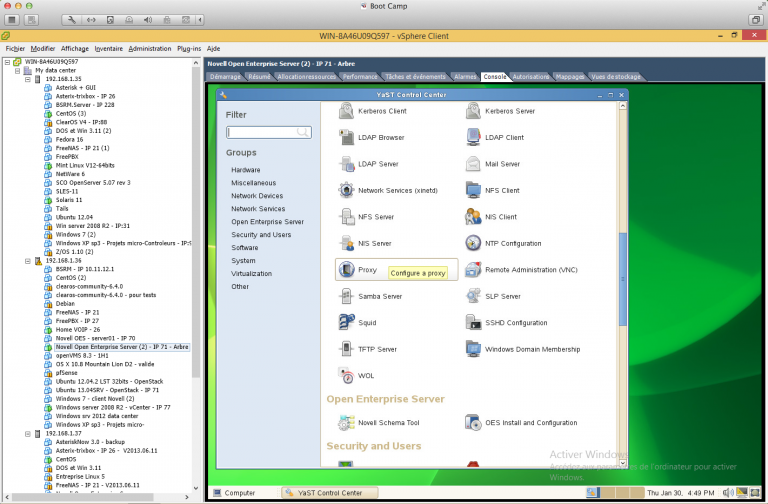Open the NIS Server icon

click(x=346, y=243)
